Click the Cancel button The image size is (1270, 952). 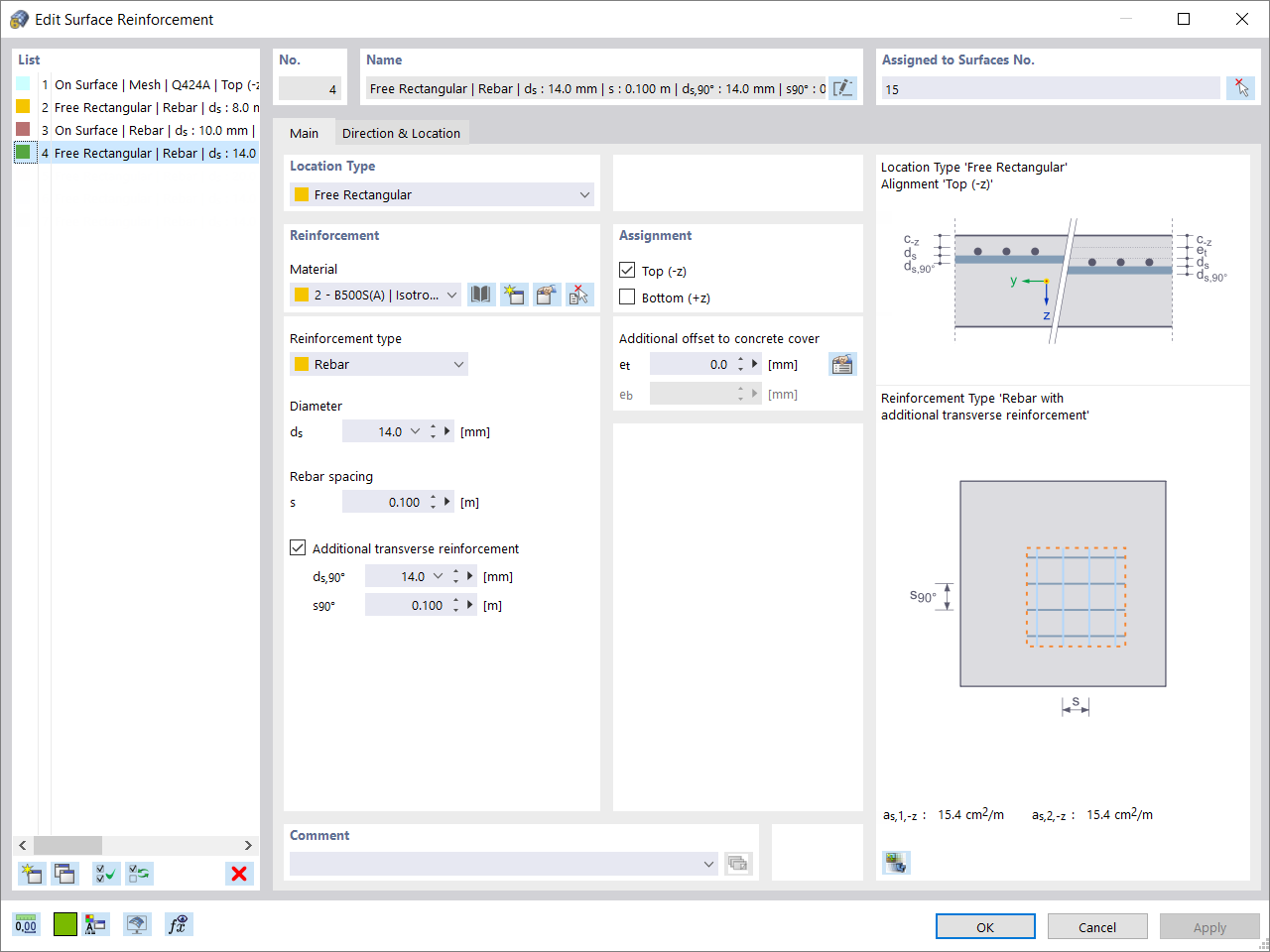click(1097, 926)
